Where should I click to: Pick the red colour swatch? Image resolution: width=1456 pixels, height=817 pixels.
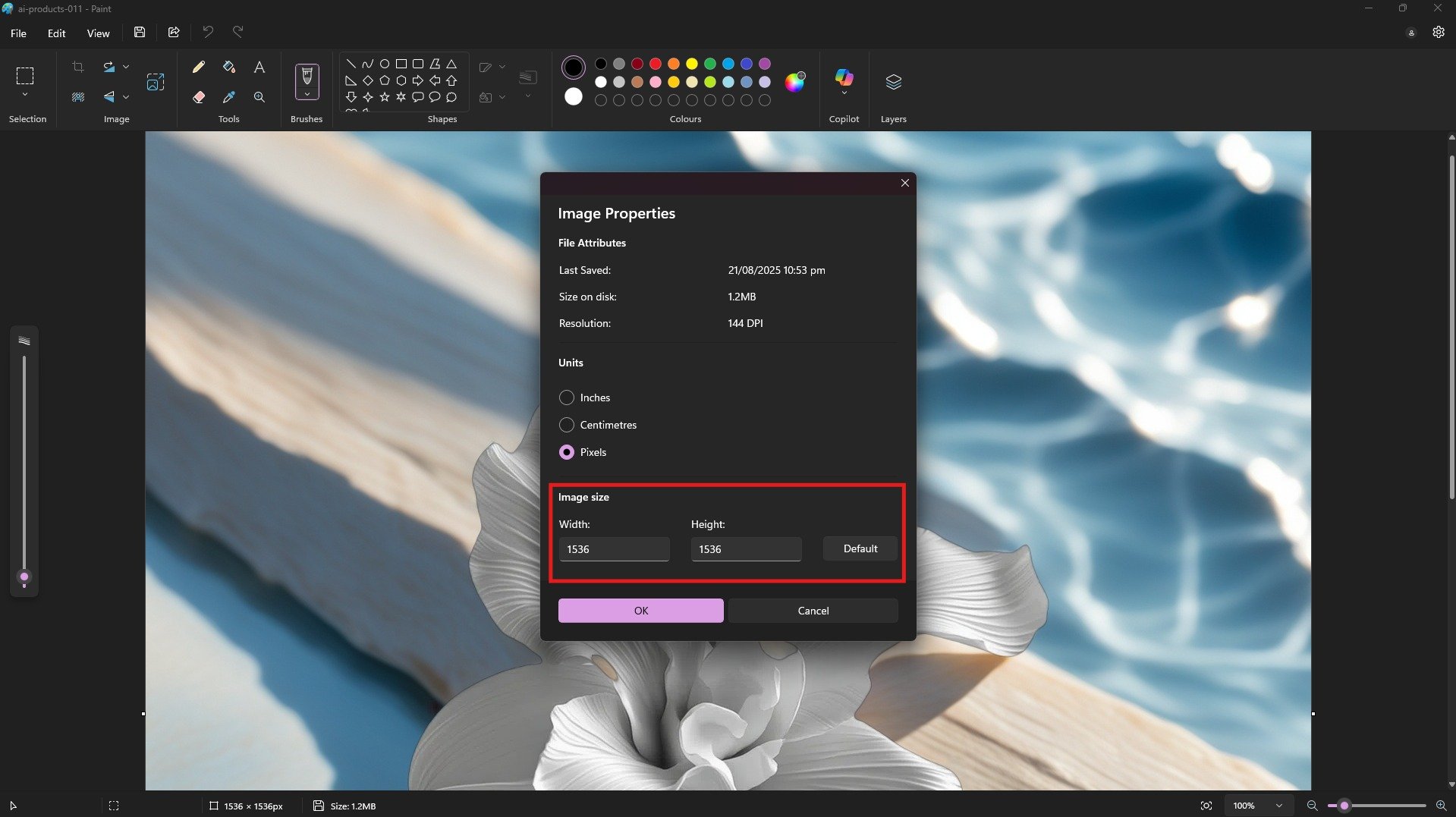click(x=656, y=64)
